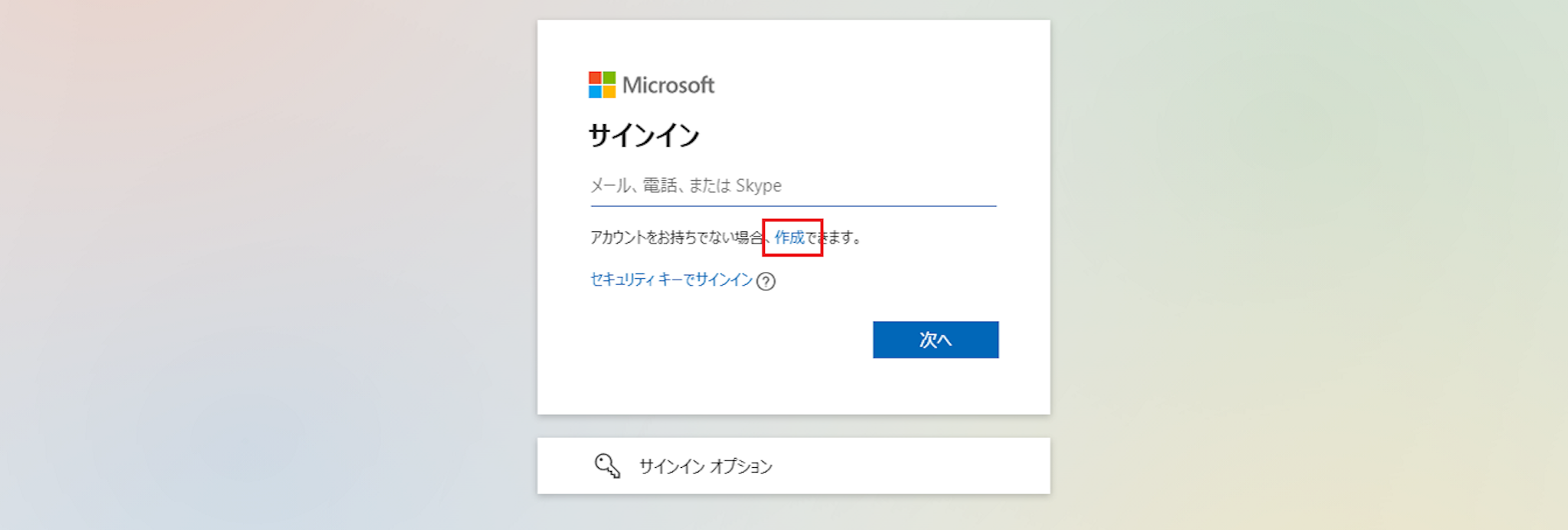Click the サインイン heading
Screen dimensions: 1568x530
tap(644, 136)
